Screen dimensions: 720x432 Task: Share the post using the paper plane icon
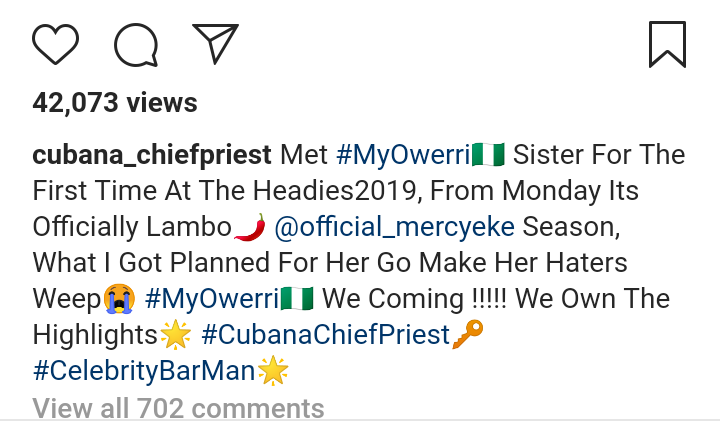click(x=215, y=44)
